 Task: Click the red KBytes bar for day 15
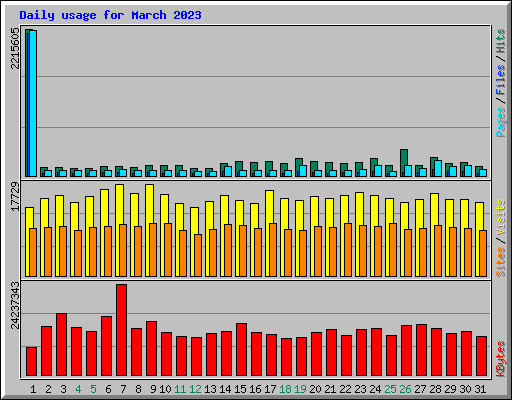tap(241, 350)
